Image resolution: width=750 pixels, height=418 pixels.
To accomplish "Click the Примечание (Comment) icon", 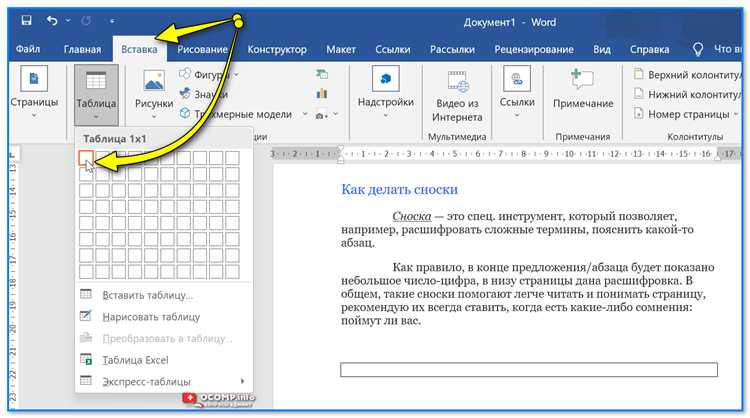I will 582,82.
